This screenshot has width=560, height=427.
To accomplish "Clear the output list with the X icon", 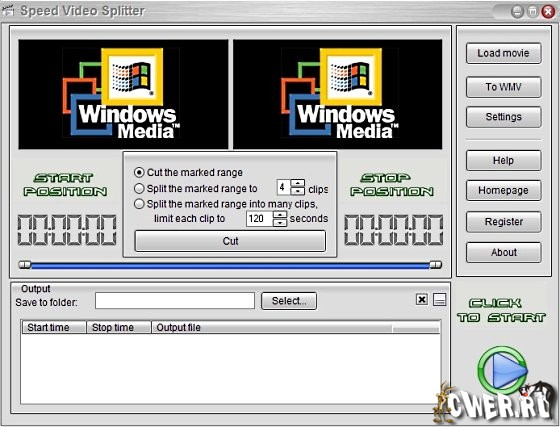I will click(x=422, y=299).
